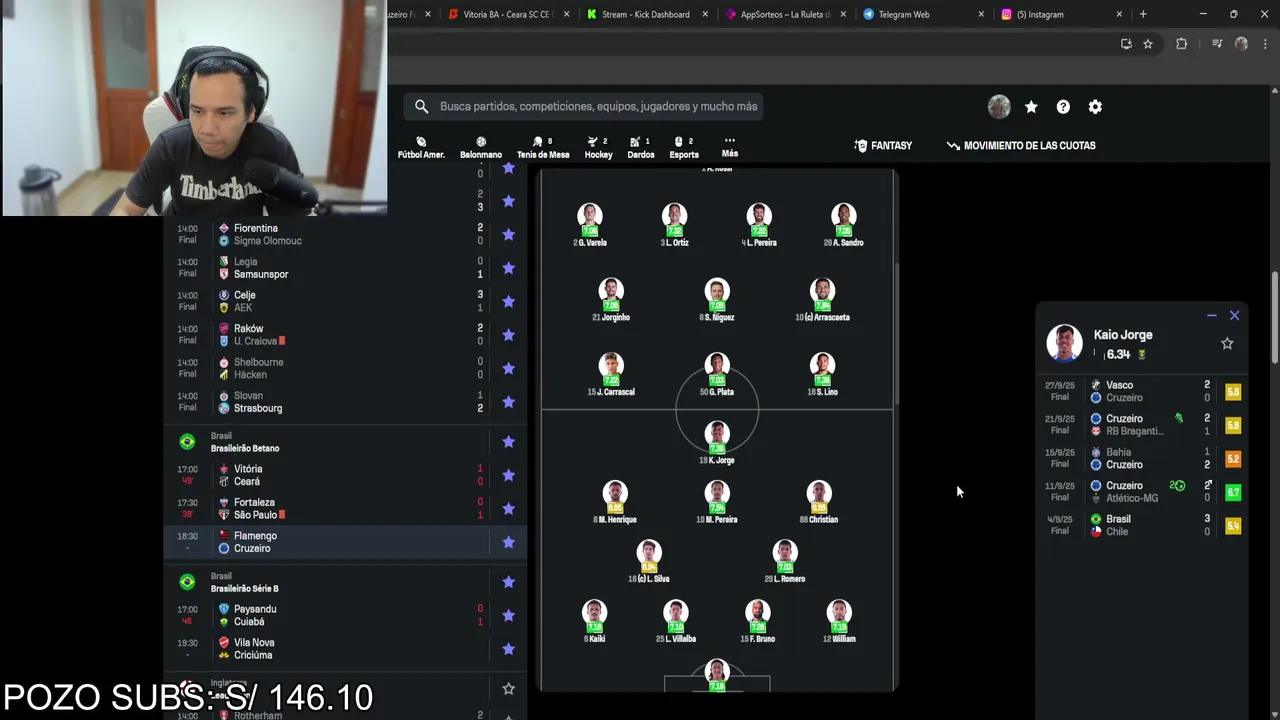Screen dimensions: 1280x720
Task: Click the orange 5.2 rating for Bahia match
Action: click(x=1233, y=459)
